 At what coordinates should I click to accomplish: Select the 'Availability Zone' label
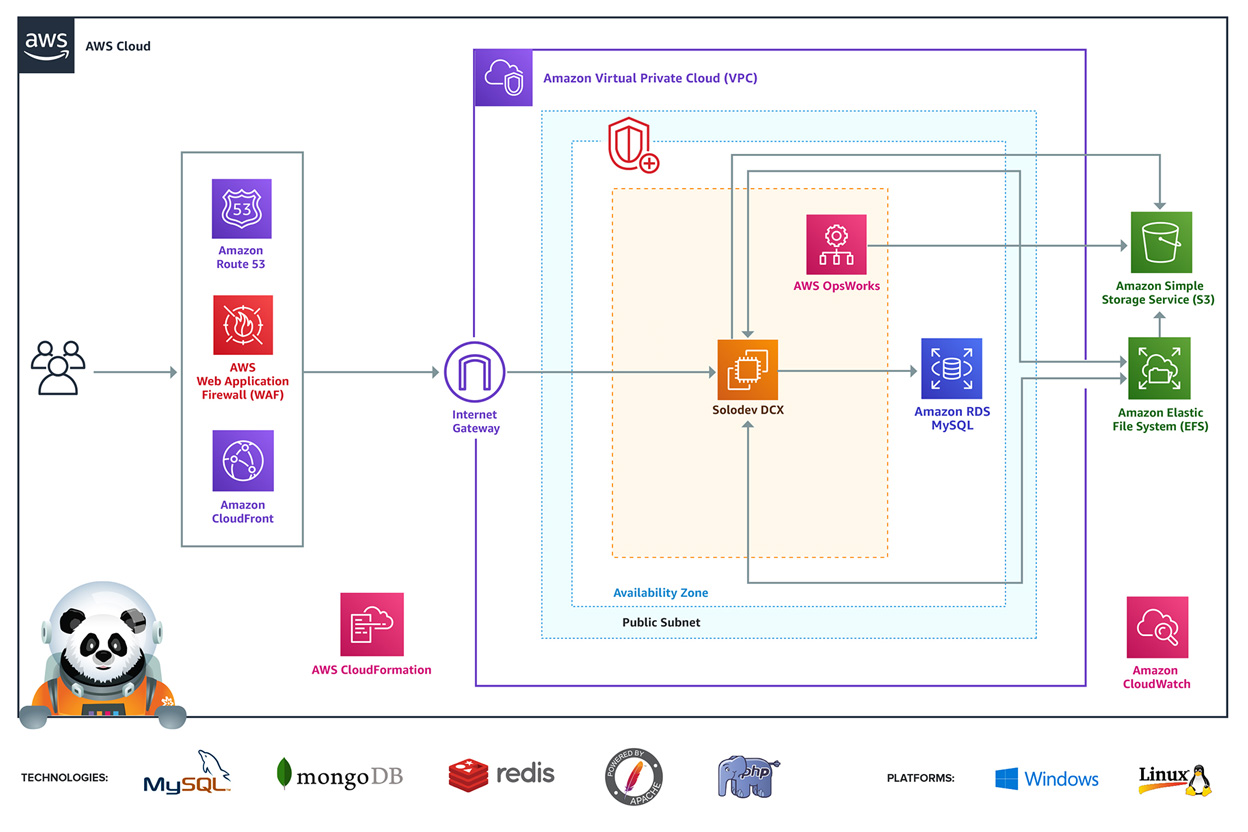coord(660,593)
